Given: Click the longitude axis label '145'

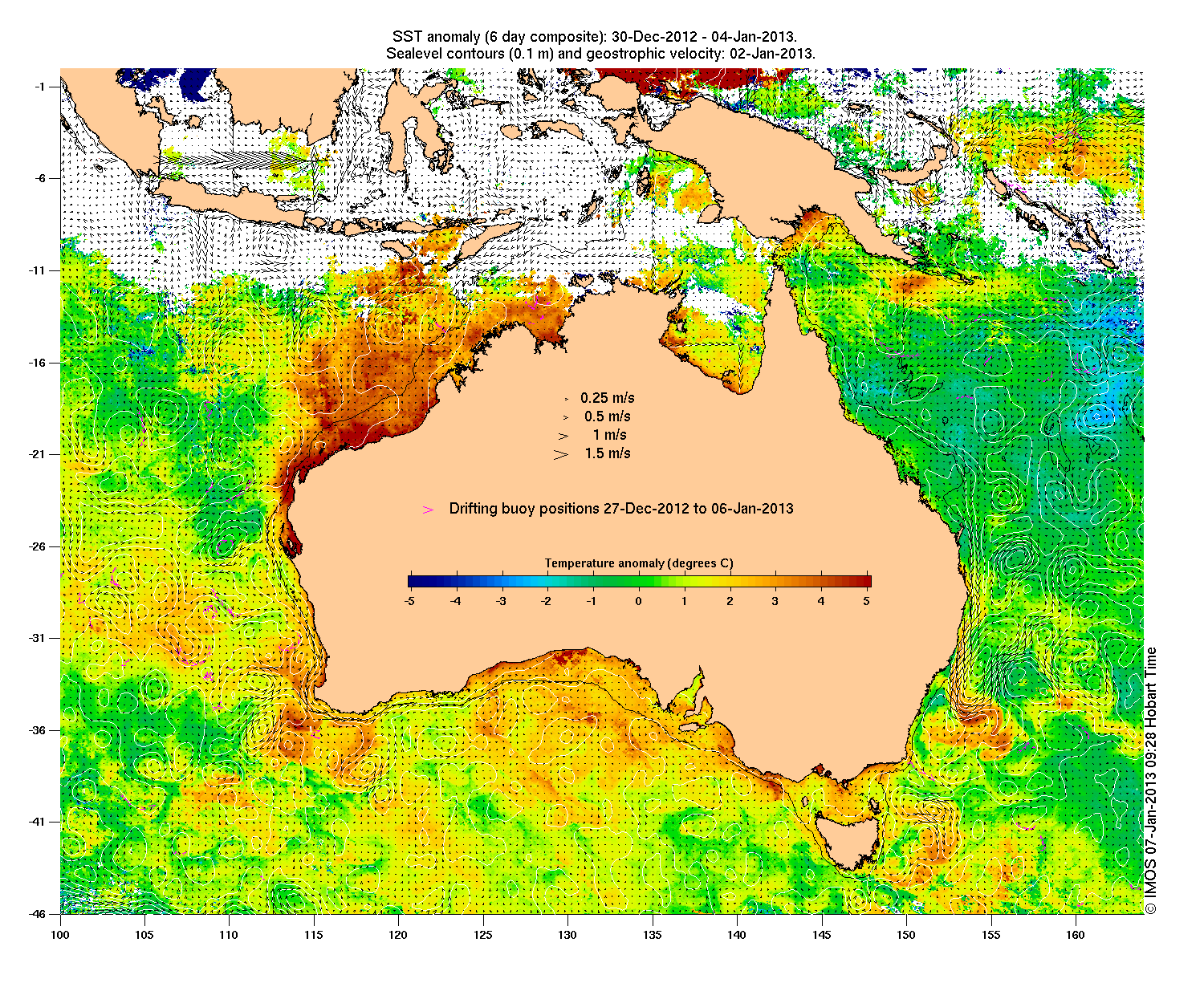Looking at the screenshot, I should 821,935.
